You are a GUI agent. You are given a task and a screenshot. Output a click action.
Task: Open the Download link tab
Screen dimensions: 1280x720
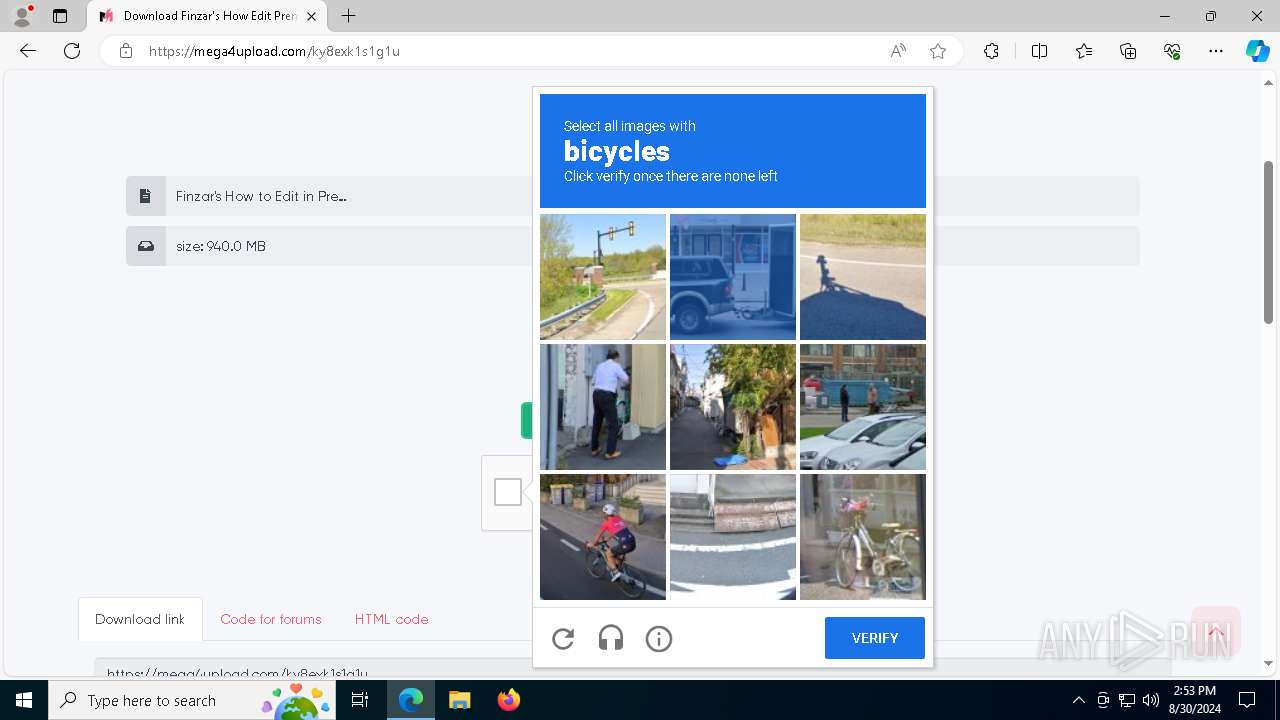point(140,619)
